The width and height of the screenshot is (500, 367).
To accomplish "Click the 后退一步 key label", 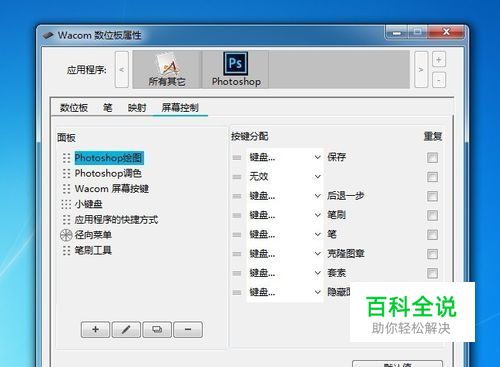I will click(x=345, y=196).
